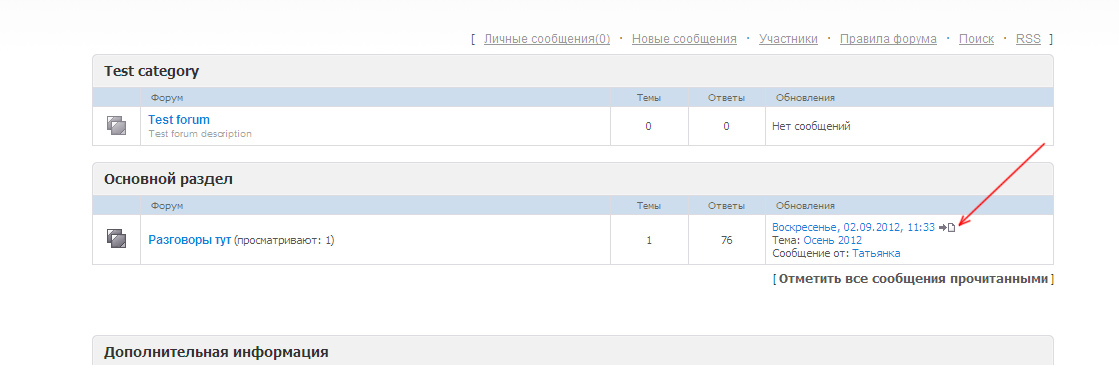This screenshot has height=365, width=1119.
Task: Click the Разговоры тут forum status icon
Action: [x=116, y=239]
